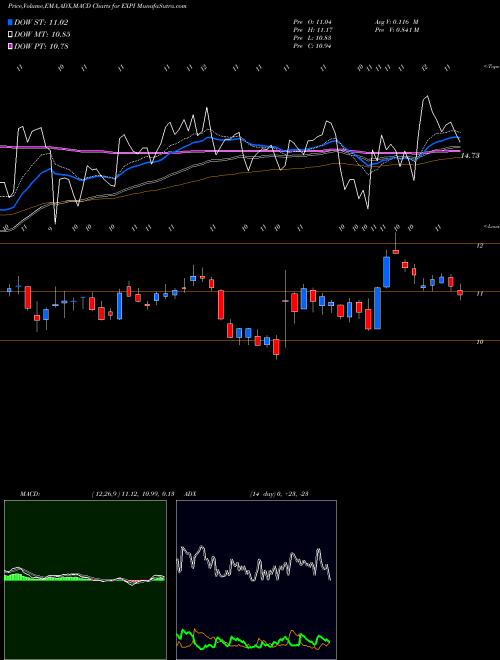
Task: Click the 'ADX' panel heading
Action: 190,494
